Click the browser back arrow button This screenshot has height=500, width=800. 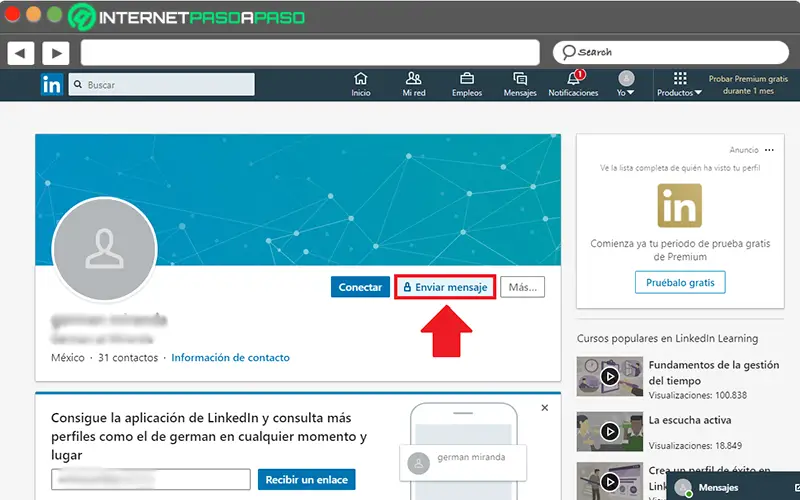pyautogui.click(x=20, y=53)
